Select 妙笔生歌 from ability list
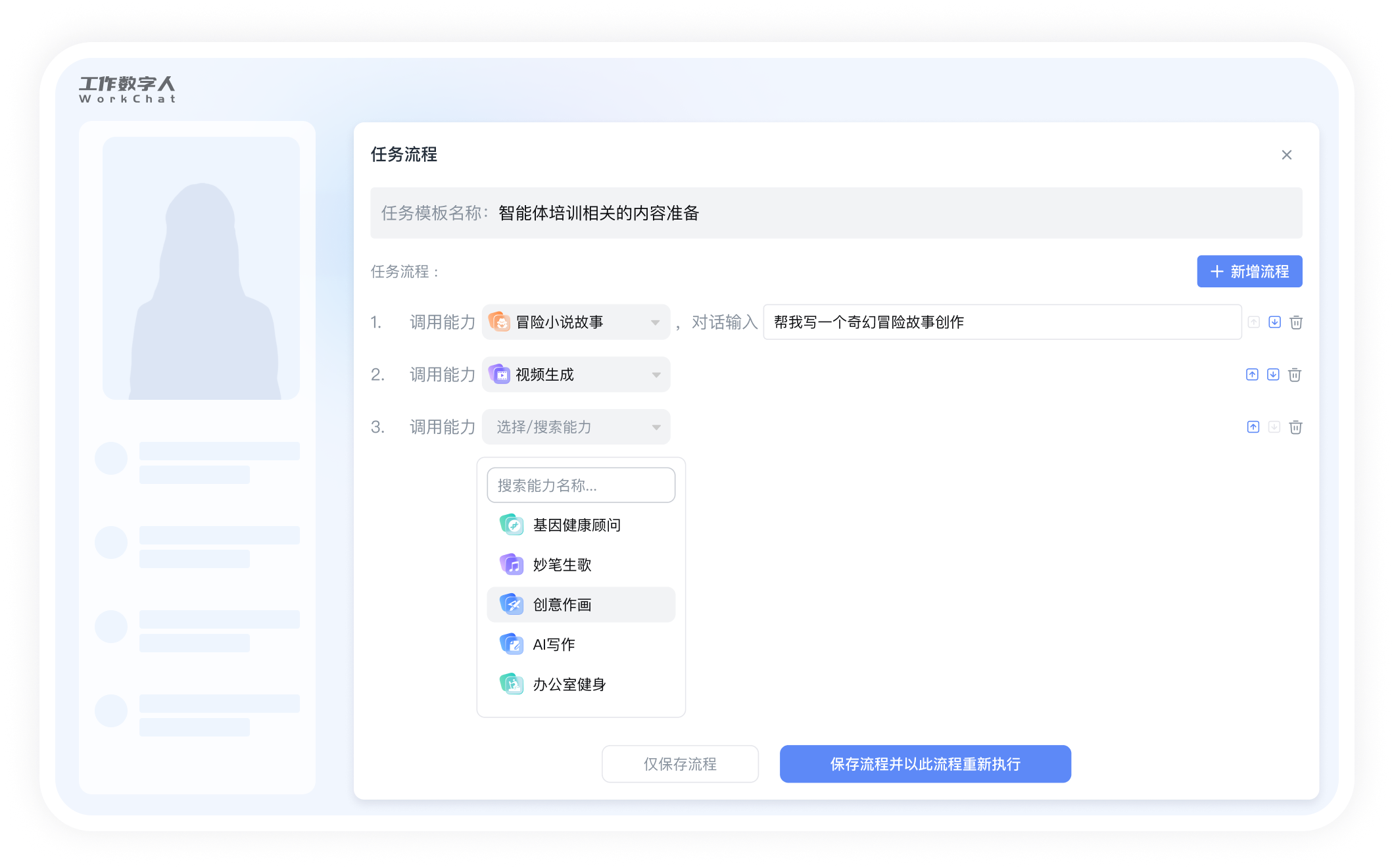Image resolution: width=1394 pixels, height=868 pixels. [x=562, y=565]
